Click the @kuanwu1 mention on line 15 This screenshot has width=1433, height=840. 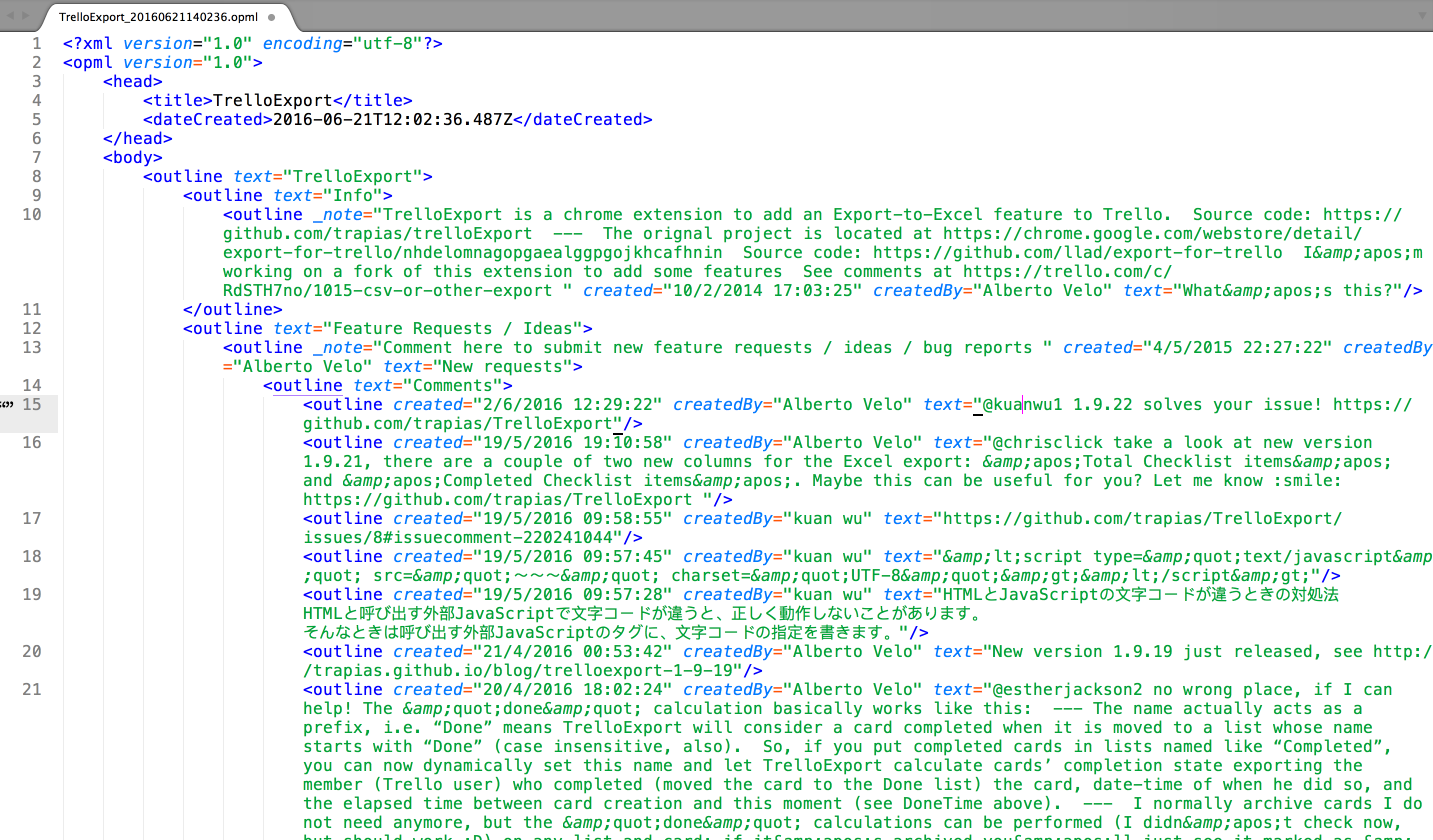[x=1022, y=404]
